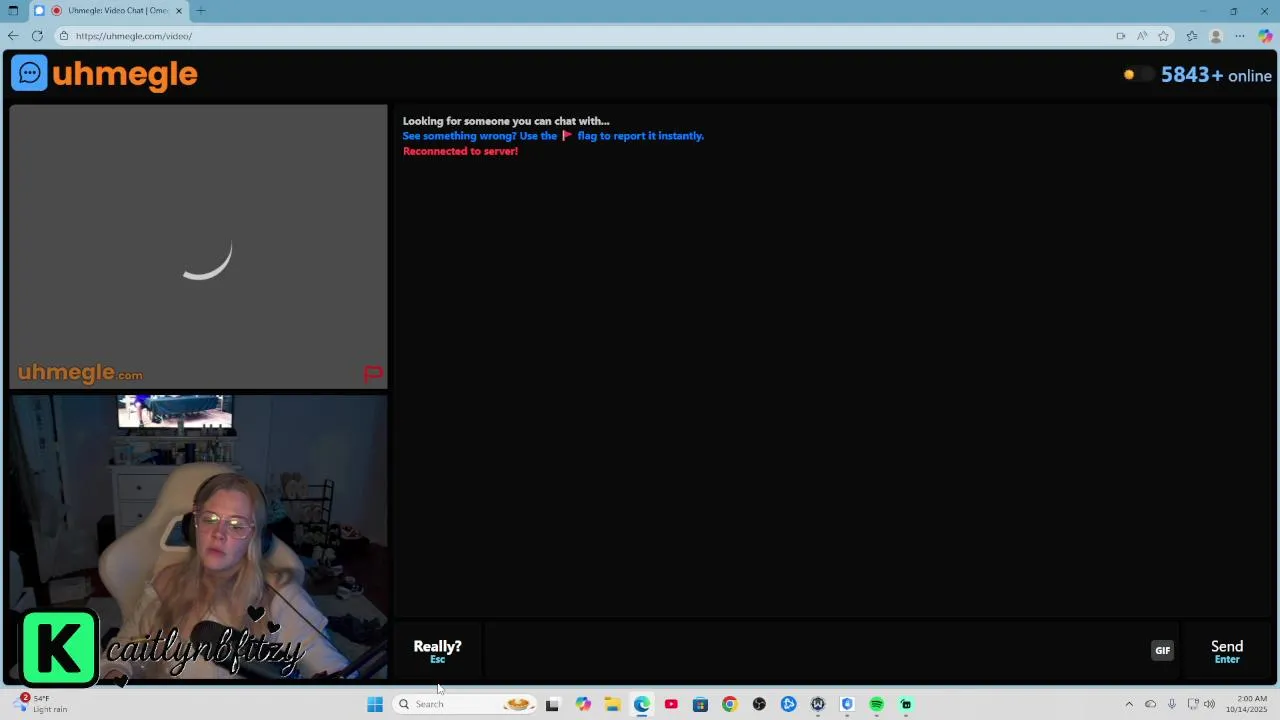The image size is (1280, 720).
Task: Click the microphone tray icon
Action: coord(1171,704)
